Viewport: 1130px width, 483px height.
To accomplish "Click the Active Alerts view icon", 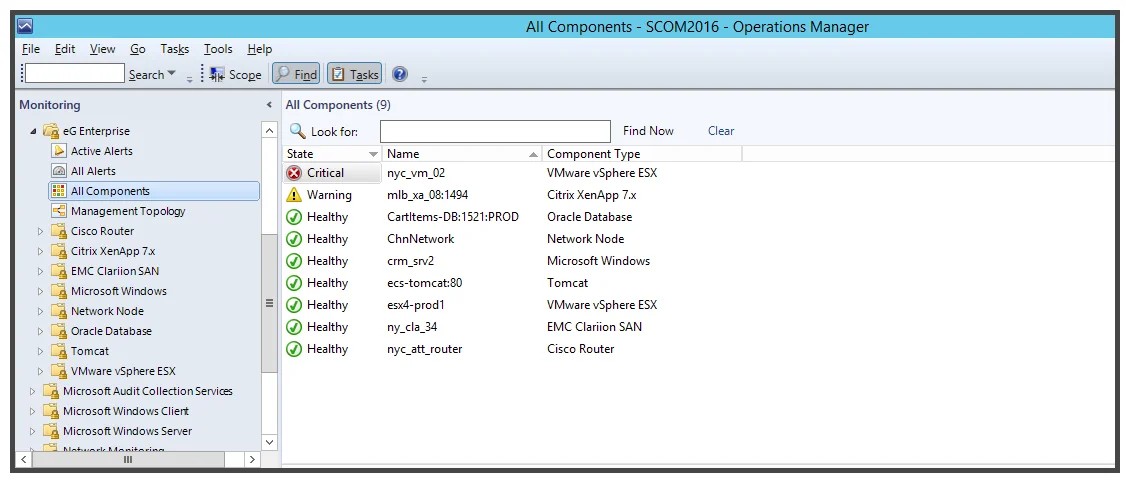I will [x=59, y=151].
